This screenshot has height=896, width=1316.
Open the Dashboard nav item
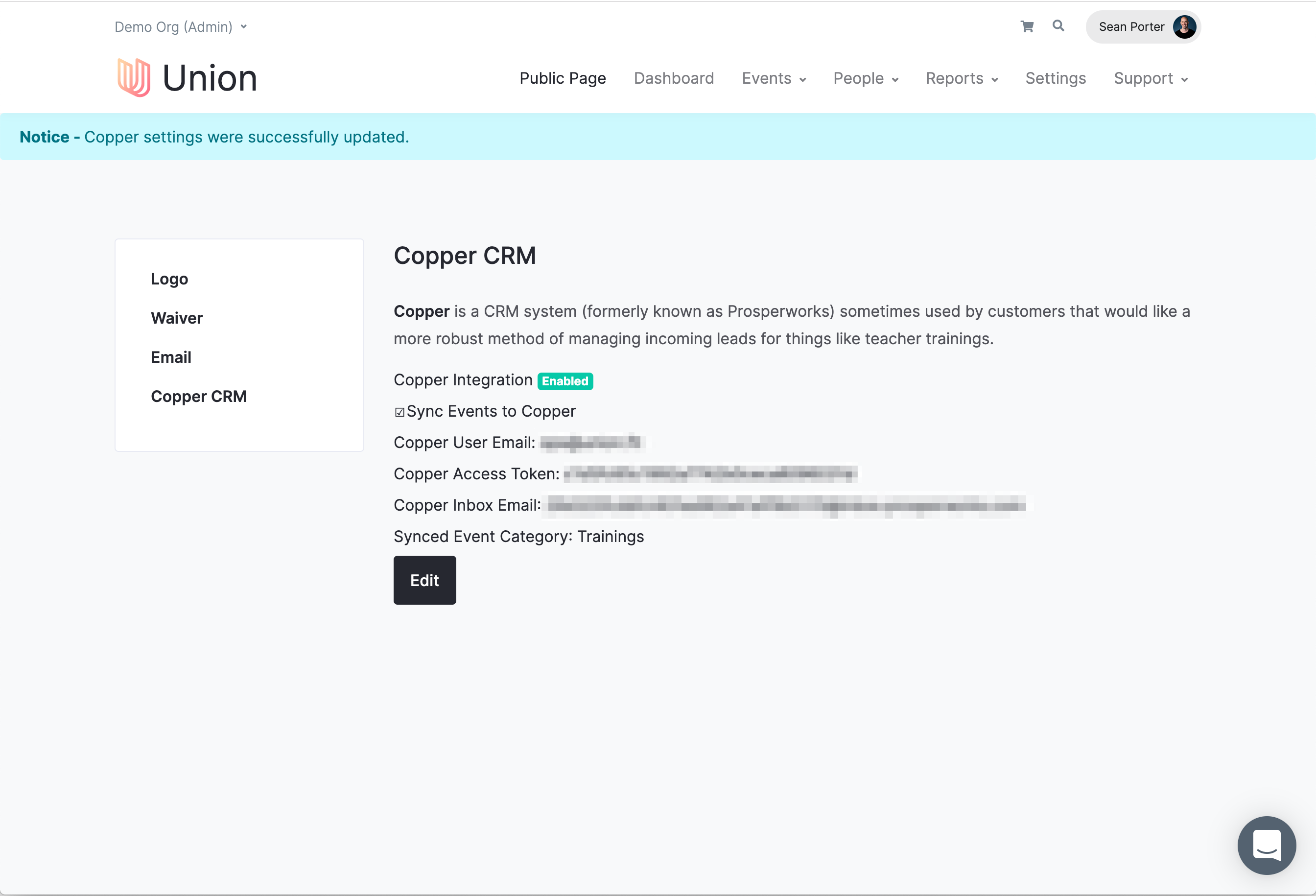[673, 78]
